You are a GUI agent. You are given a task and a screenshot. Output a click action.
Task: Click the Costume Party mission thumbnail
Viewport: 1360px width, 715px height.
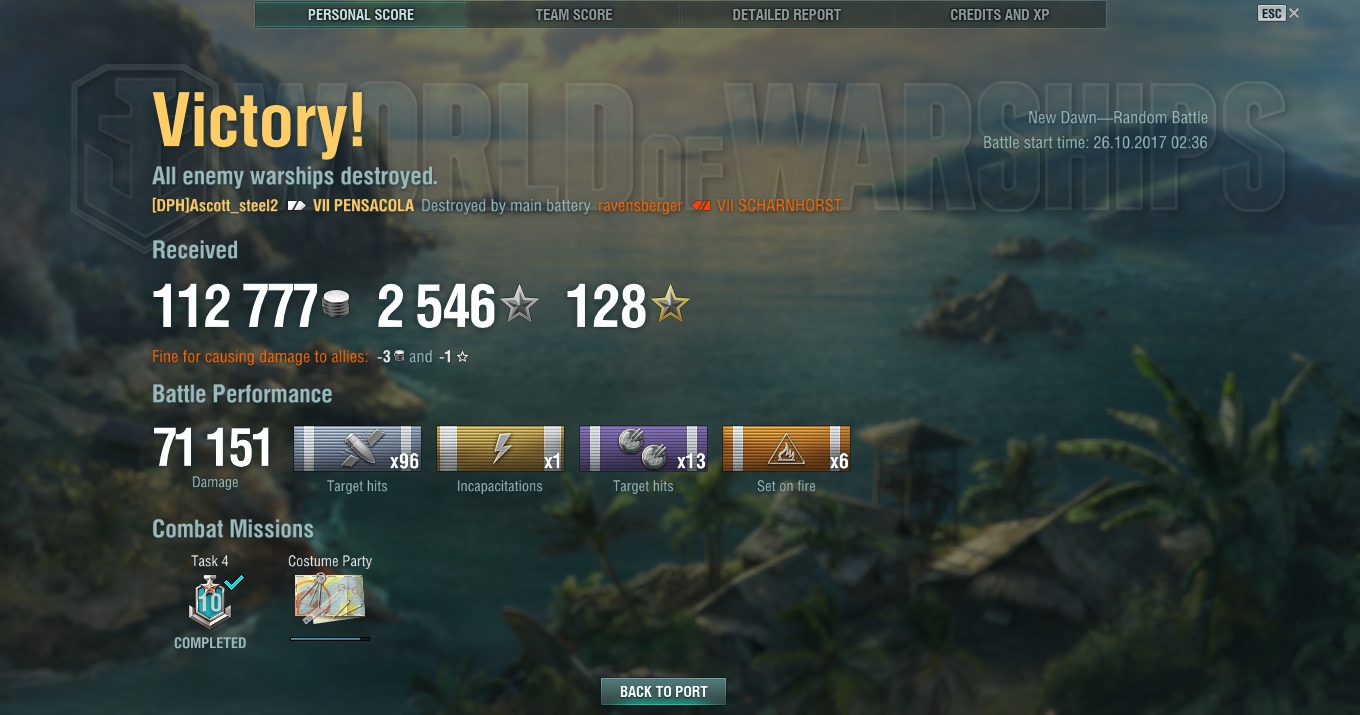[x=330, y=599]
